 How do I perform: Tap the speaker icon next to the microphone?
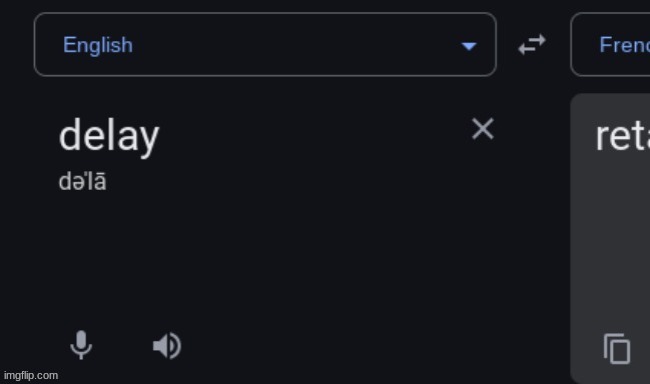(167, 345)
